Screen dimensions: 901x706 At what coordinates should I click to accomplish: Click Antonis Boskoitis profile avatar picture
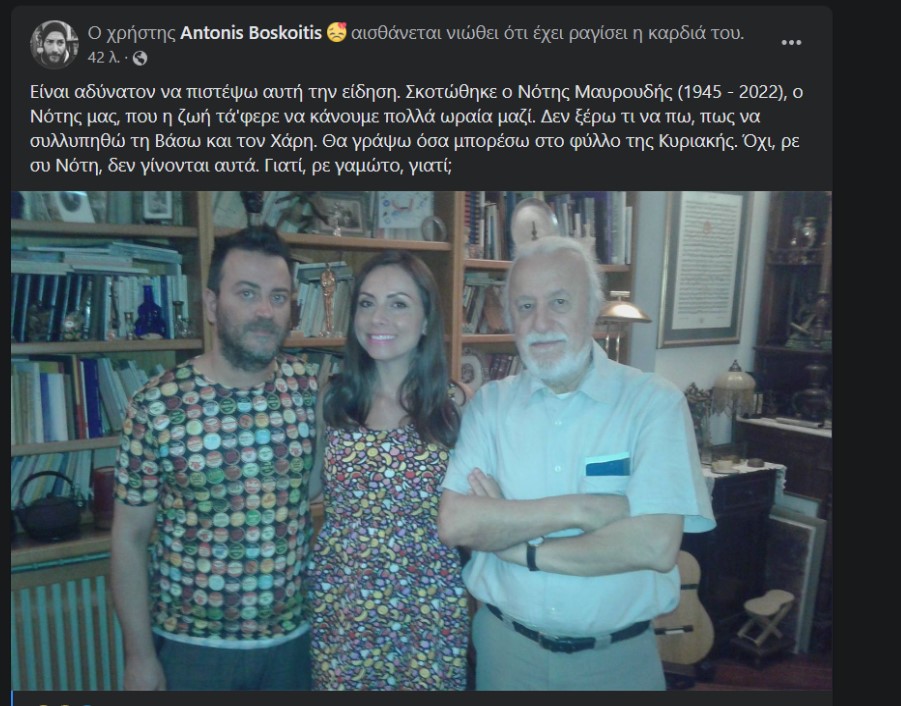pyautogui.click(x=55, y=44)
